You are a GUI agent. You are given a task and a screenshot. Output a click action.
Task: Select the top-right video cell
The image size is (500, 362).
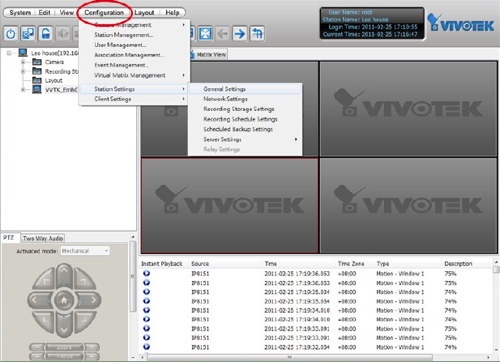(x=409, y=109)
